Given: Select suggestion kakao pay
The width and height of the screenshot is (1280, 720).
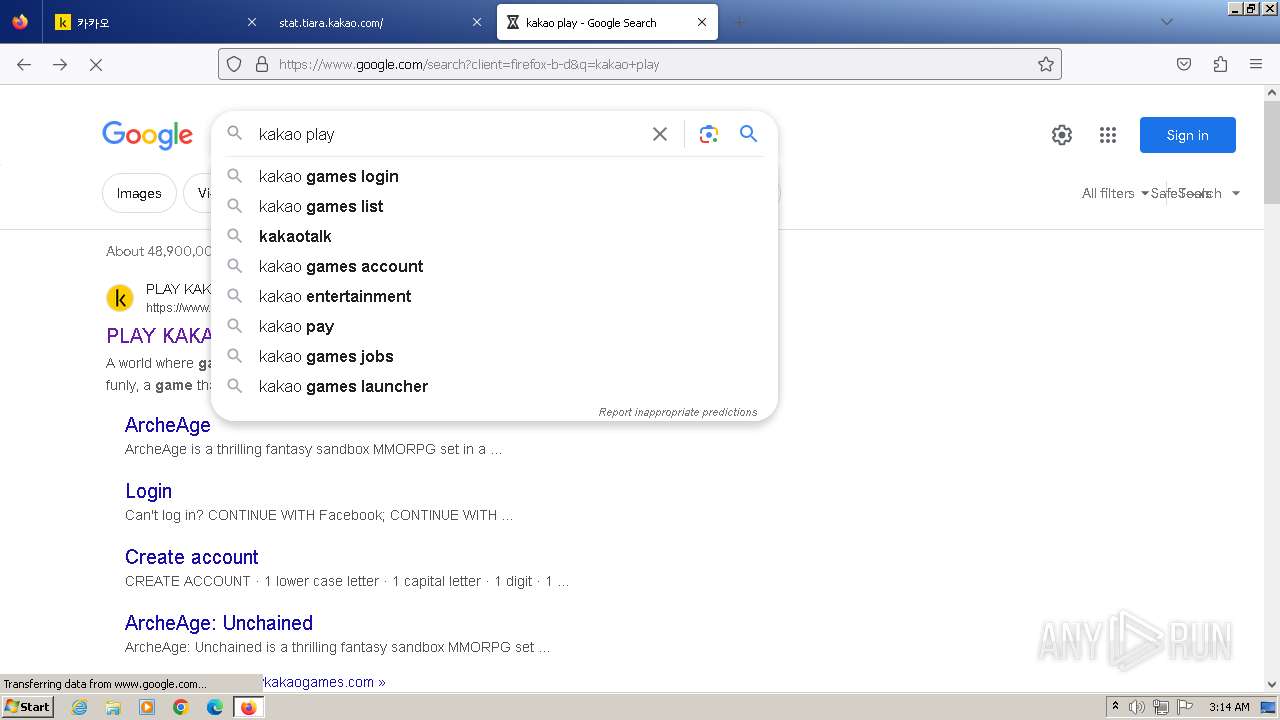Looking at the screenshot, I should pyautogui.click(x=494, y=326).
